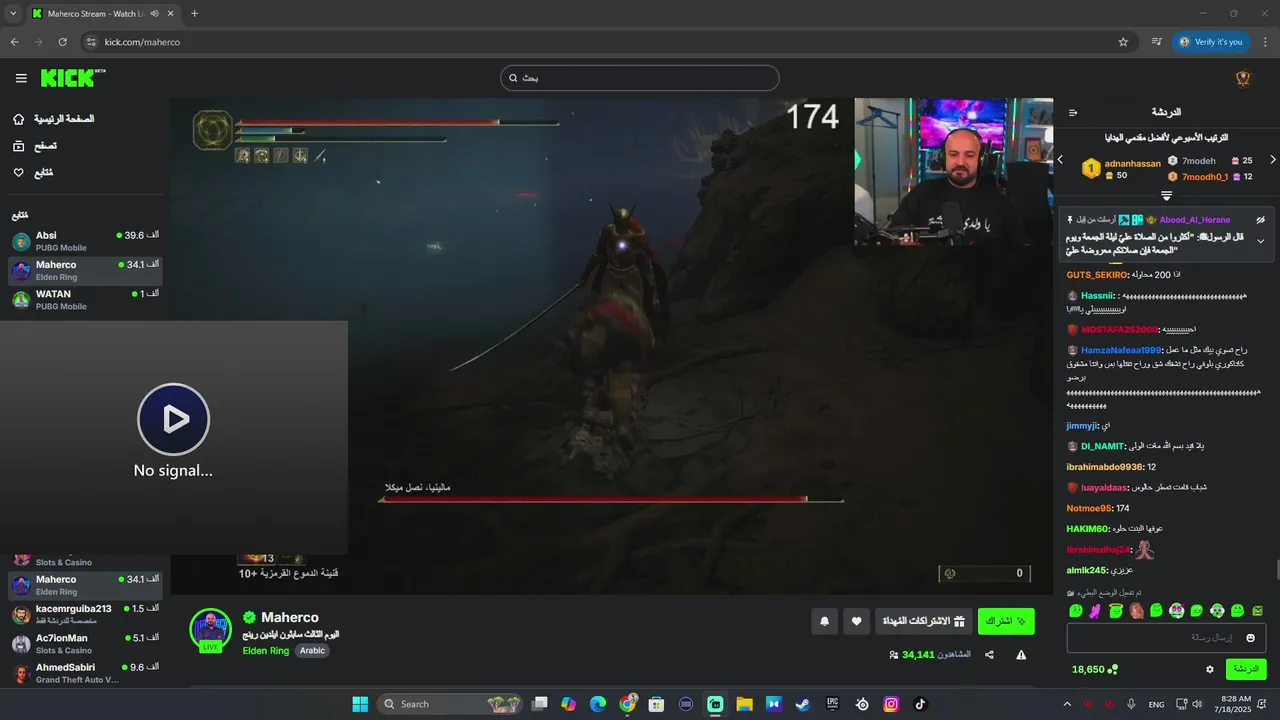This screenshot has height=720, width=1280.
Task: Show hidden system tray icons
Action: 1066,704
